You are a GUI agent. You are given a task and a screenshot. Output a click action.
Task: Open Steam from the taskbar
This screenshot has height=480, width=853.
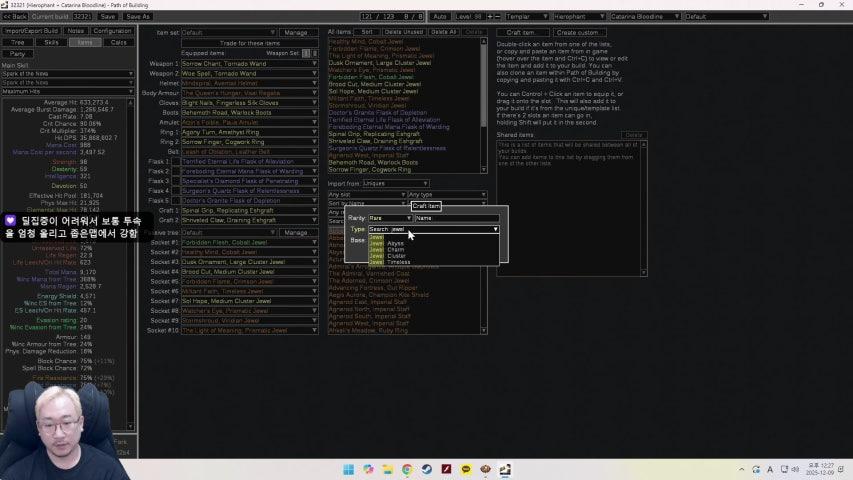point(426,469)
